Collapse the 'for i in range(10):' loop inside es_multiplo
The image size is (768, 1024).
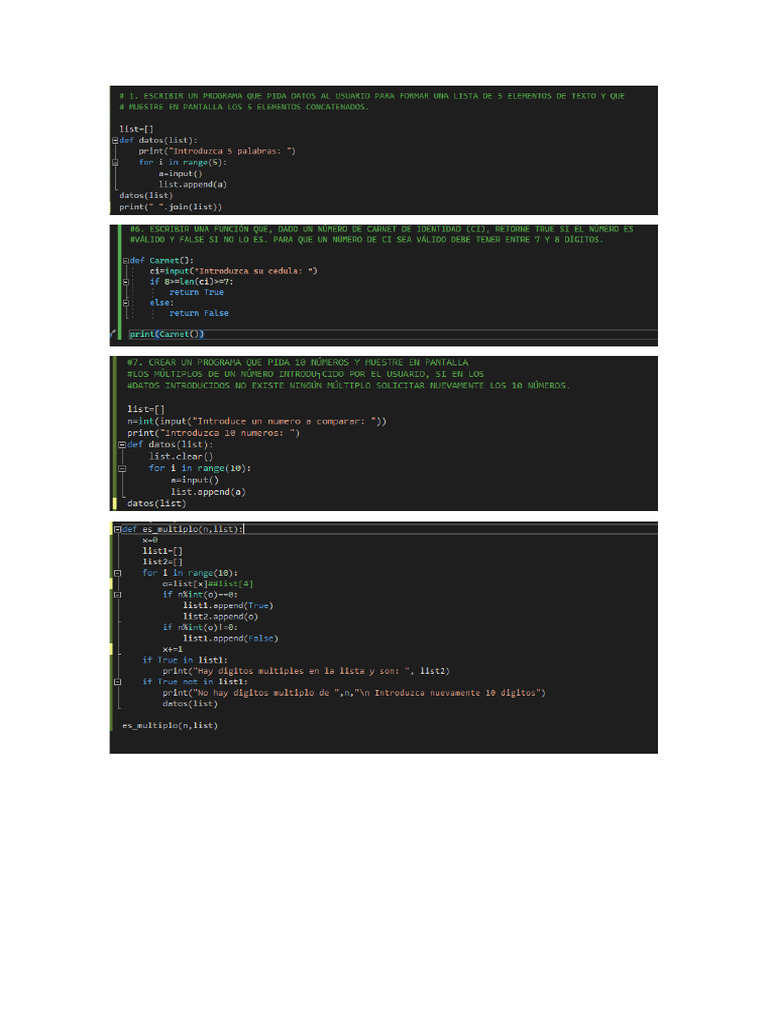tap(118, 573)
